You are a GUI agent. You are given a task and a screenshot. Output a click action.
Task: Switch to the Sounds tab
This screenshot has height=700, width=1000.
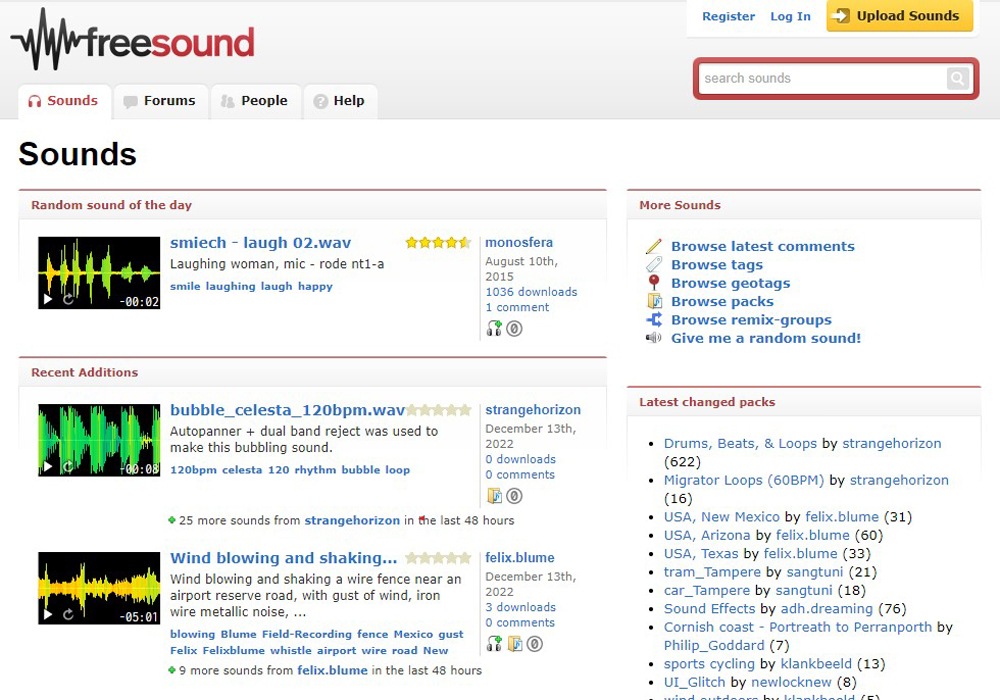(63, 100)
